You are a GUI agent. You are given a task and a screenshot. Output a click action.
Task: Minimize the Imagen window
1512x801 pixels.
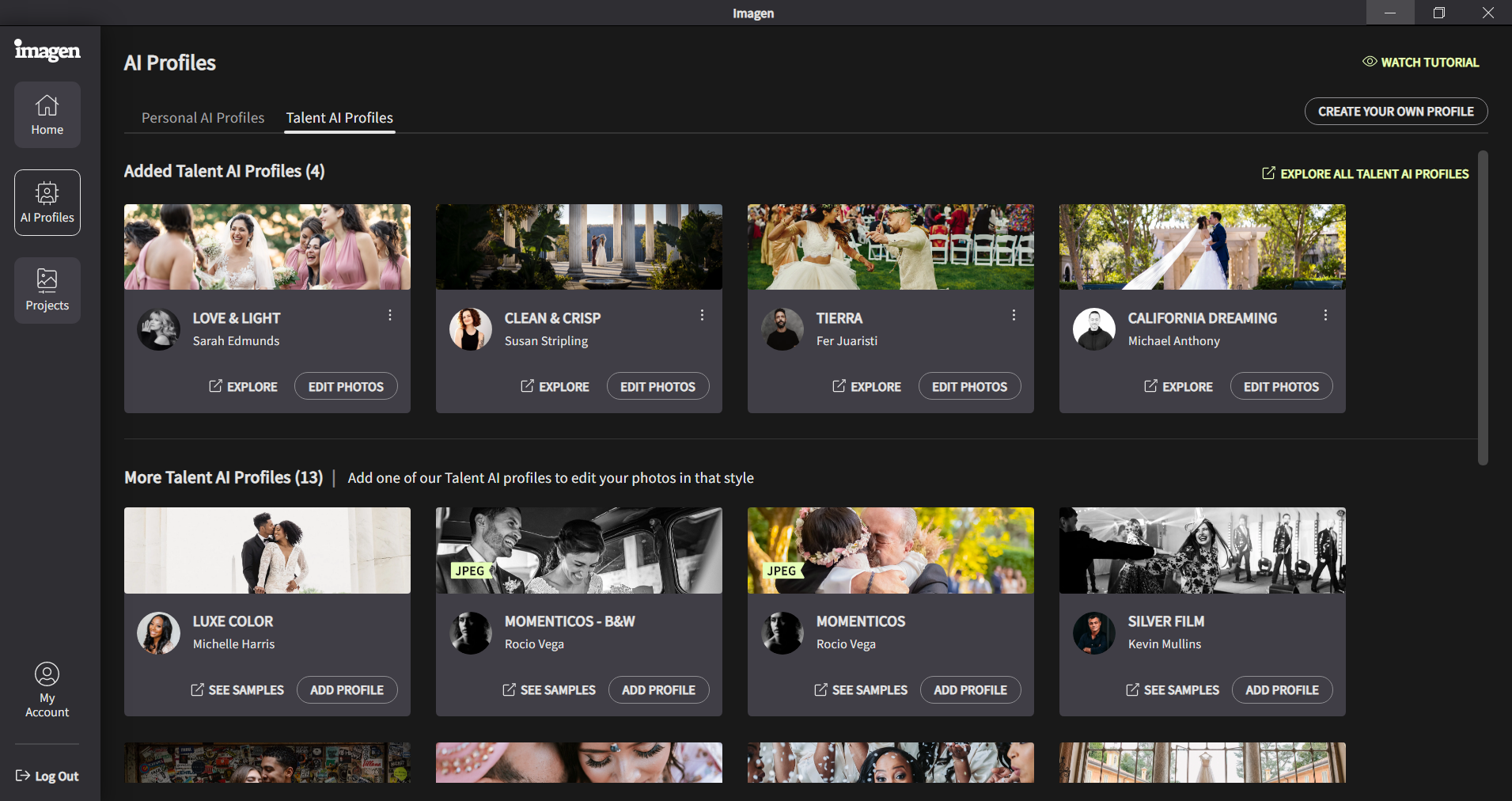1390,13
